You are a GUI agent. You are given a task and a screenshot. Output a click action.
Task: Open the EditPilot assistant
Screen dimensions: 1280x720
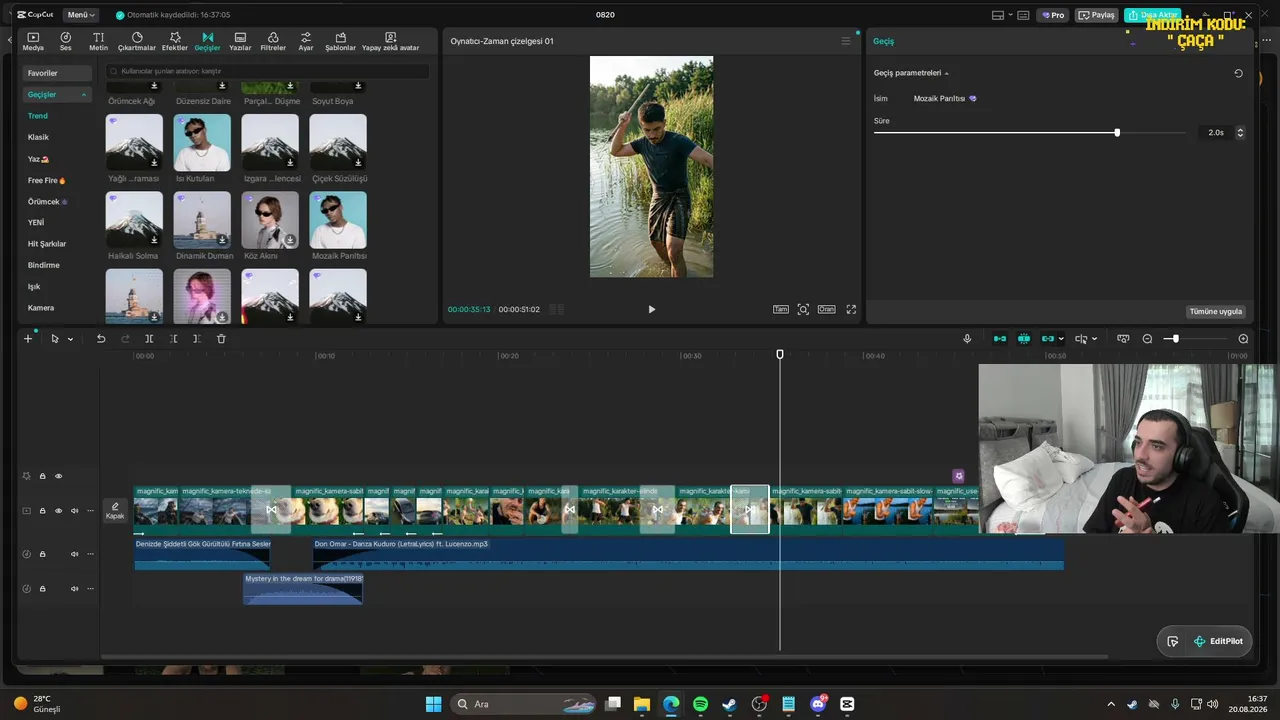pyautogui.click(x=1218, y=641)
